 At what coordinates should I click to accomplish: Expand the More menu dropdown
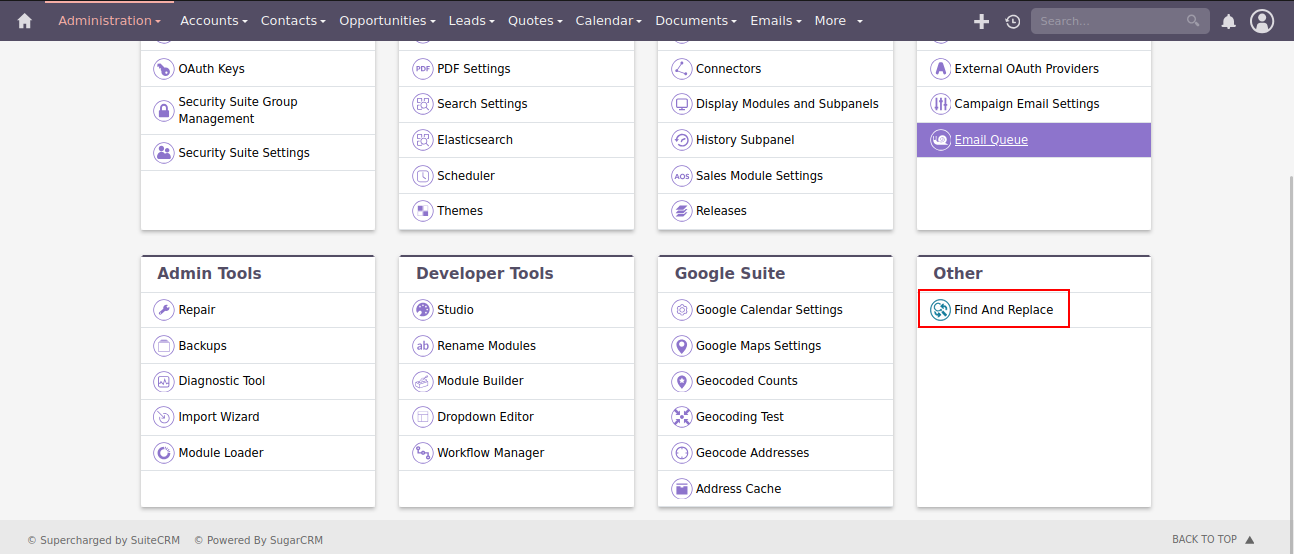pyautogui.click(x=838, y=21)
